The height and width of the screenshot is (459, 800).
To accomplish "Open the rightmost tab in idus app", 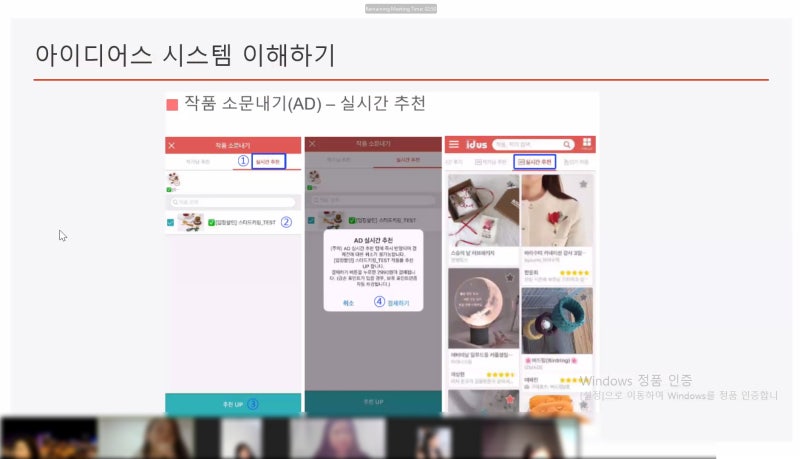I will (576, 162).
